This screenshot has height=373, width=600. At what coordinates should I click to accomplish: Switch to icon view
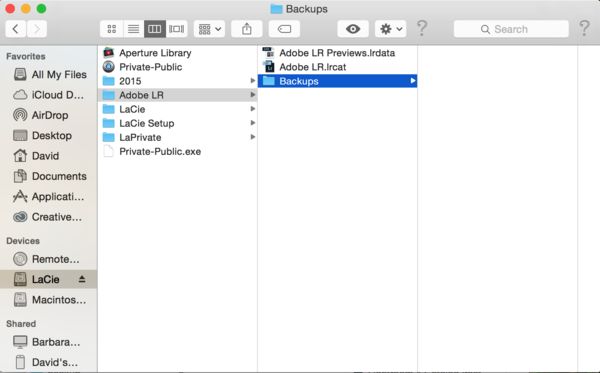pyautogui.click(x=112, y=29)
